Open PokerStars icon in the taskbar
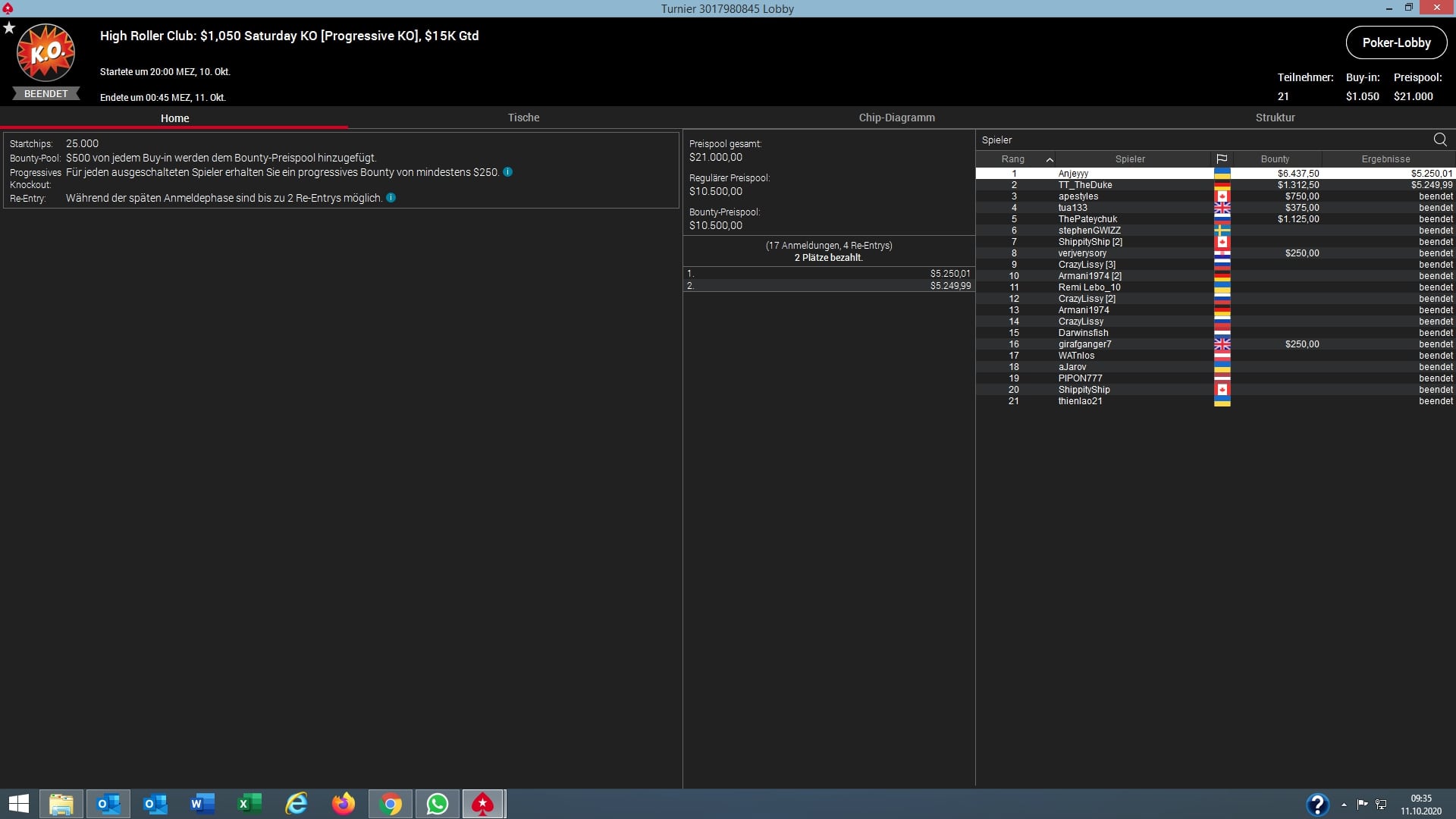Viewport: 1456px width, 819px height. [483, 804]
